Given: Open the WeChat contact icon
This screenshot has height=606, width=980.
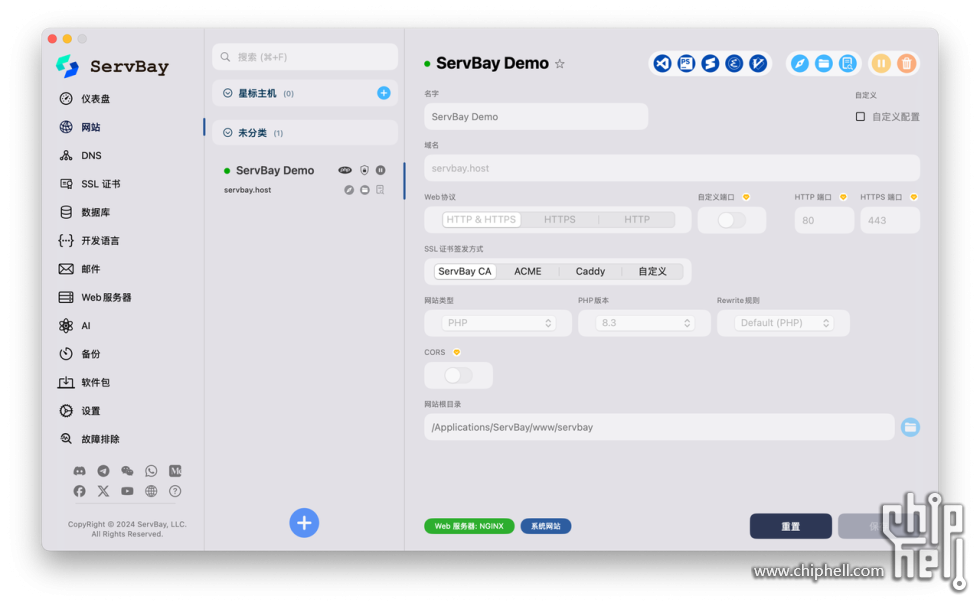Looking at the screenshot, I should pyautogui.click(x=127, y=471).
